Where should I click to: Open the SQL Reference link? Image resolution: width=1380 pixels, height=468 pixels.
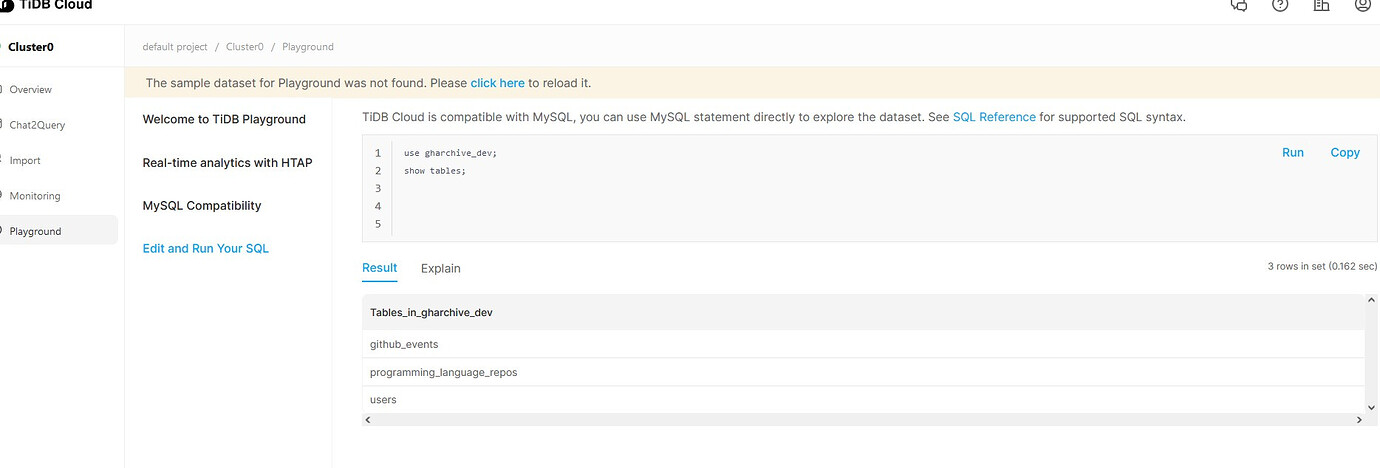[x=994, y=117]
